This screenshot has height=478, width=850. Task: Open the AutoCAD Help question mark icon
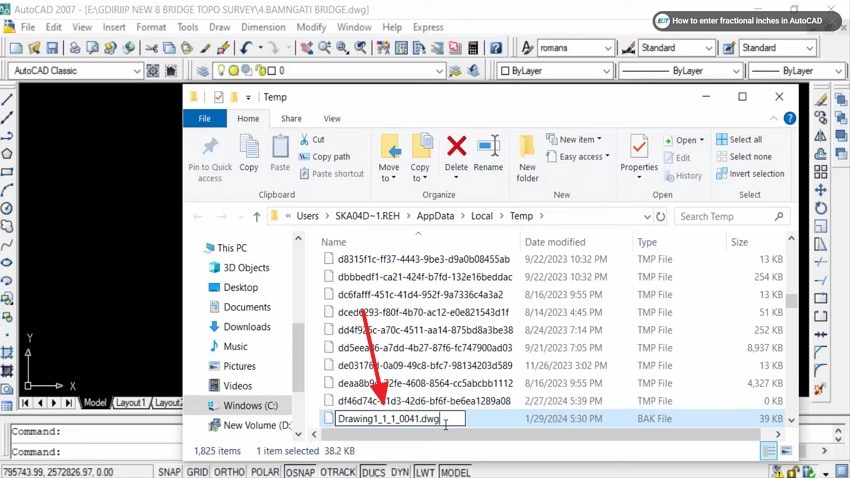pyautogui.click(x=495, y=48)
